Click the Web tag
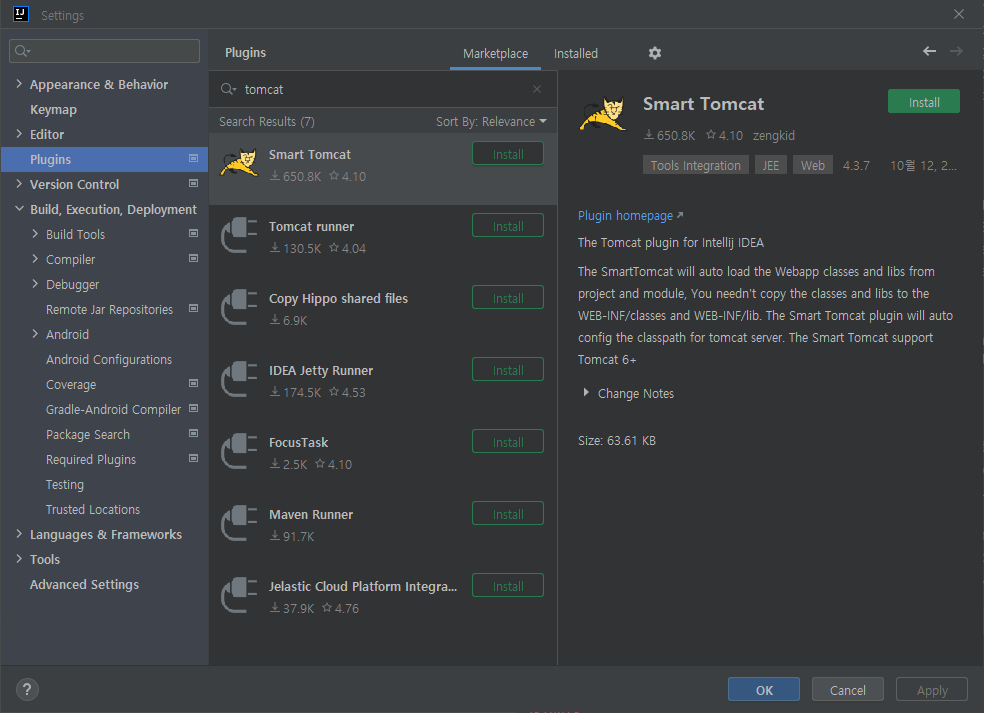984x713 pixels. pos(813,165)
